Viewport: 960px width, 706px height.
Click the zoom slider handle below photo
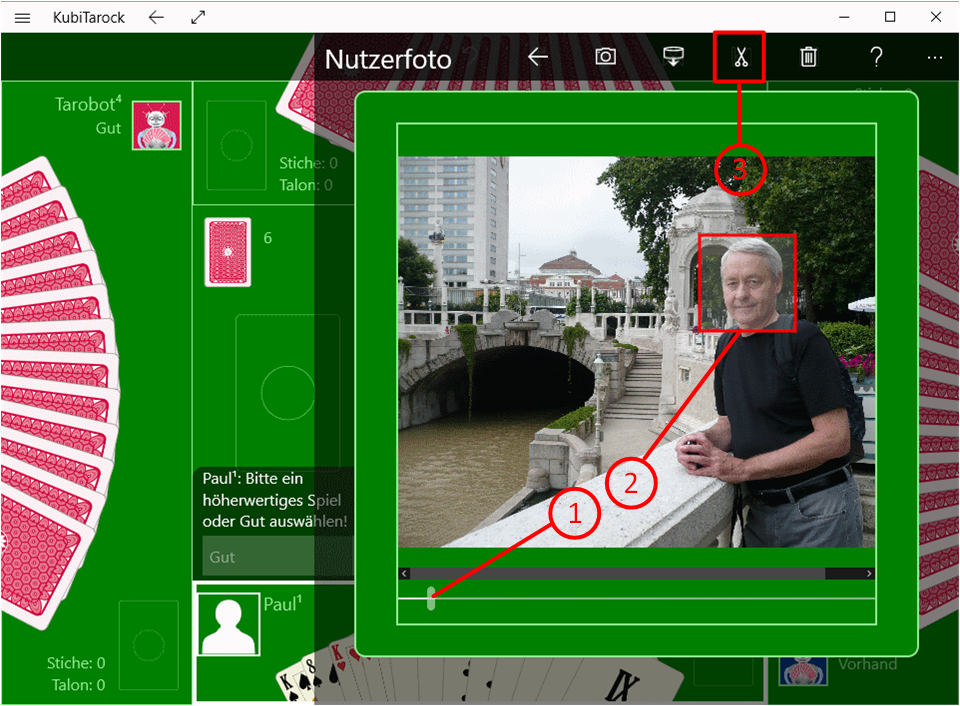pos(431,599)
